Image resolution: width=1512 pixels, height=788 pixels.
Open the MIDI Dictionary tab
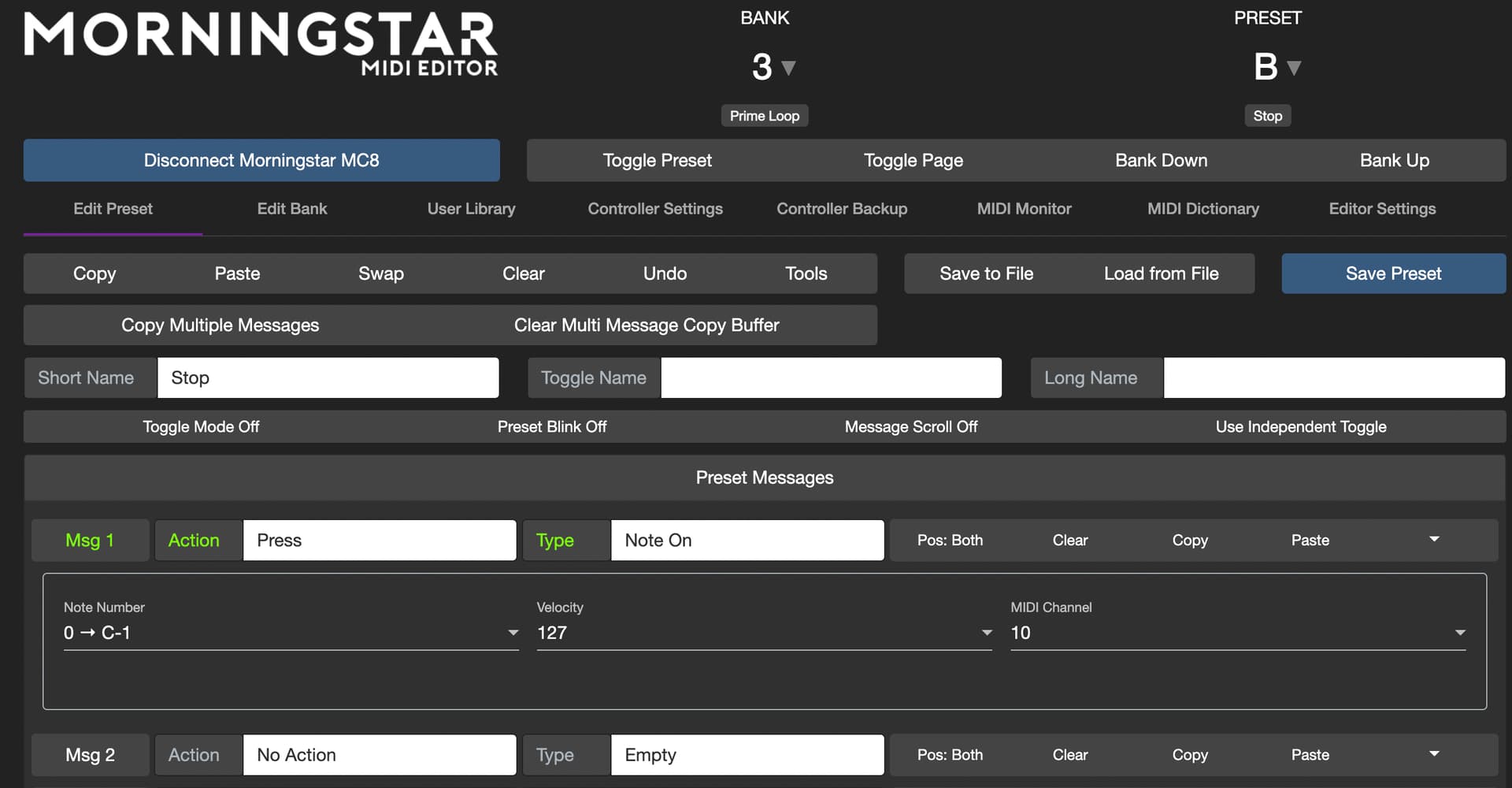1203,209
